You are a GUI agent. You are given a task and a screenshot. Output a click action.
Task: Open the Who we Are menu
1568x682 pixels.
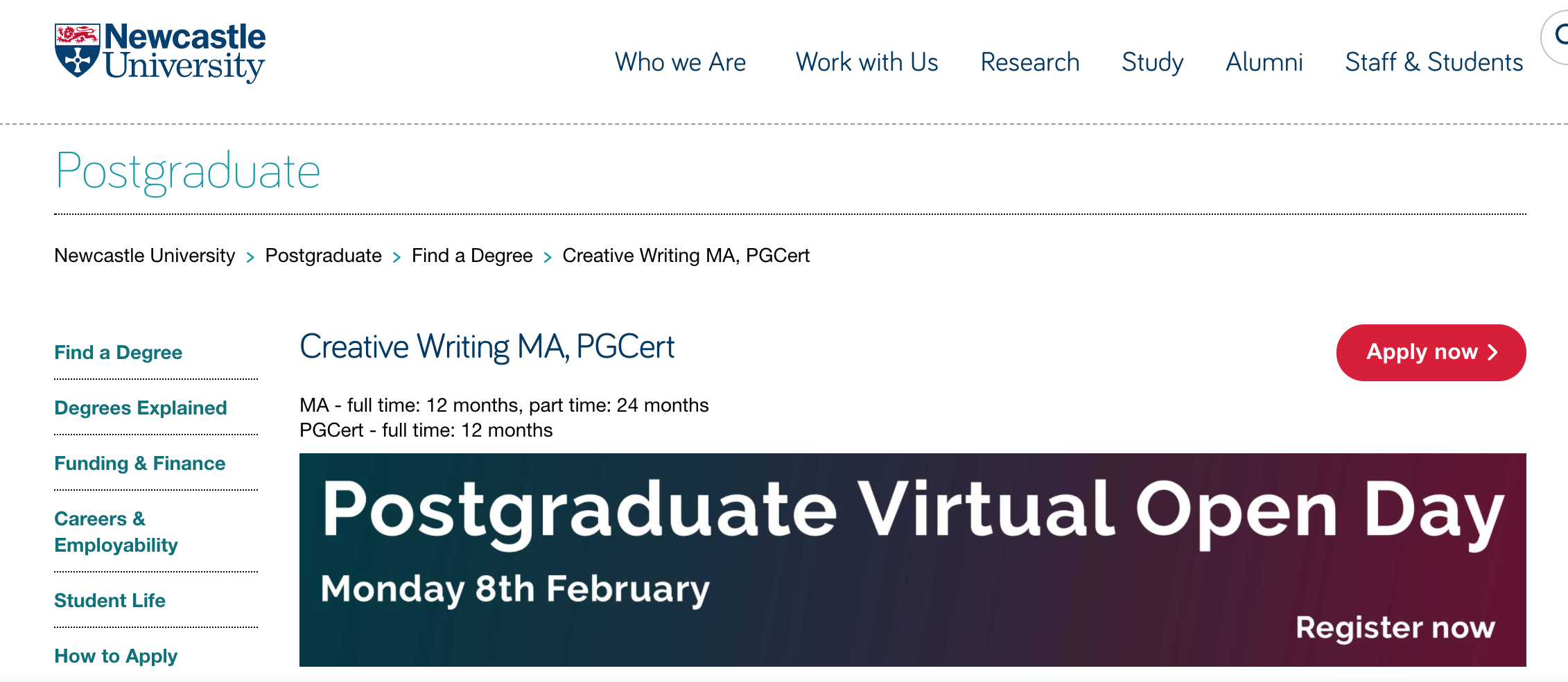coord(680,62)
